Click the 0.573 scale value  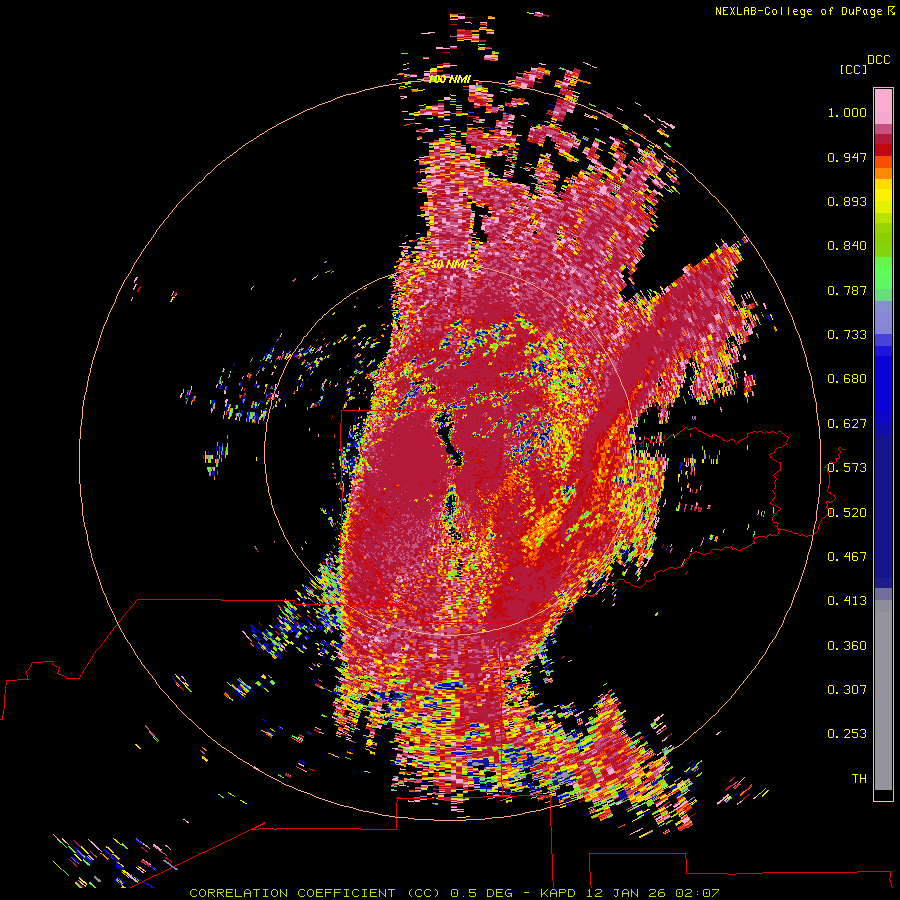tap(847, 468)
